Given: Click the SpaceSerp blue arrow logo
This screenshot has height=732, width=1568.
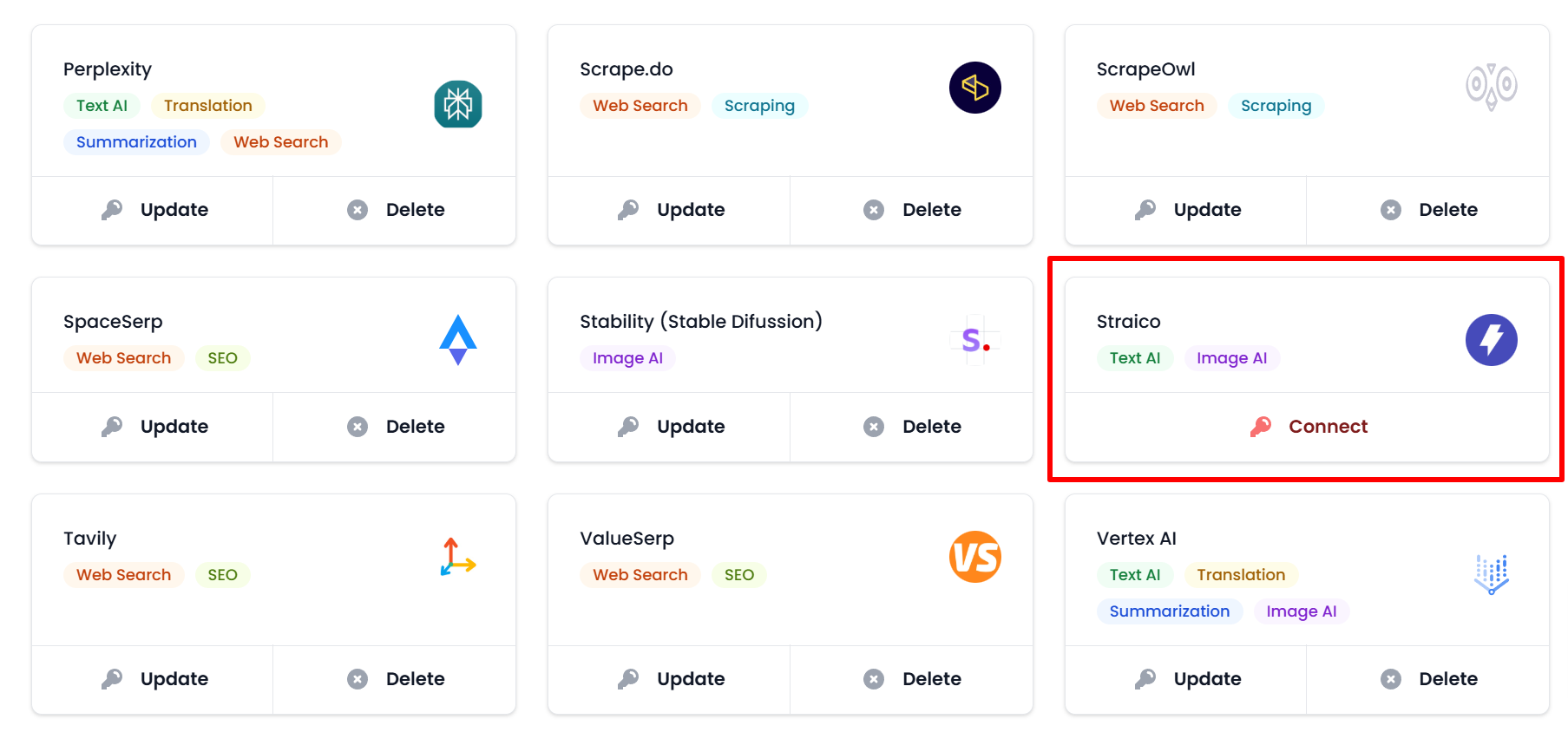Looking at the screenshot, I should (457, 339).
